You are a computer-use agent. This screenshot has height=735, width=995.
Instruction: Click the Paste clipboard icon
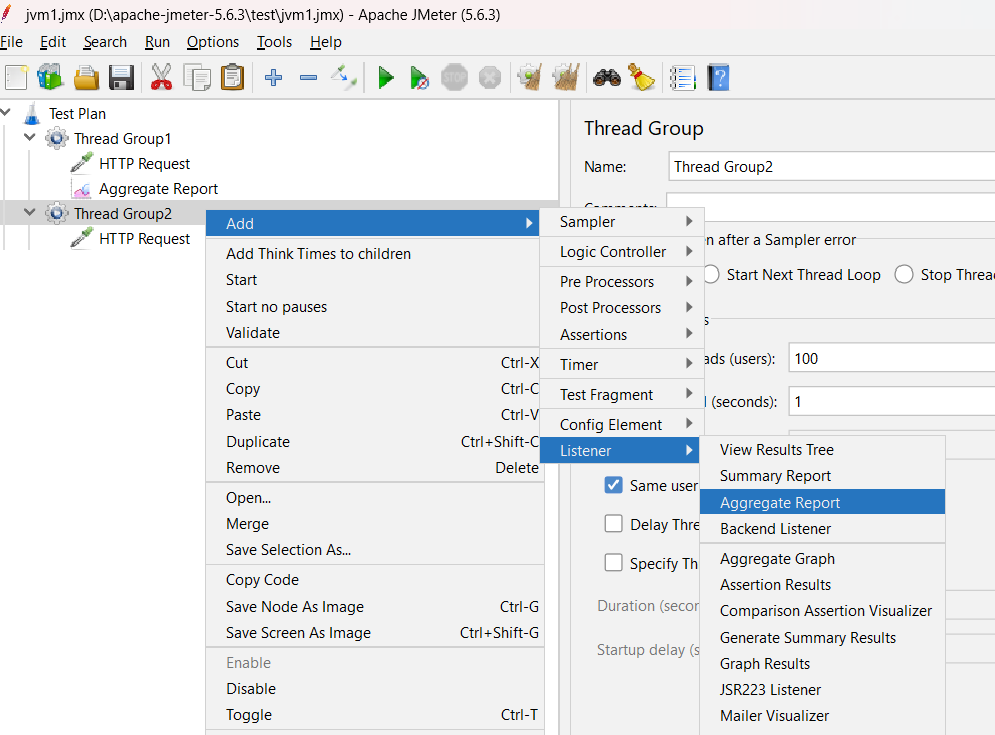pyautogui.click(x=232, y=78)
